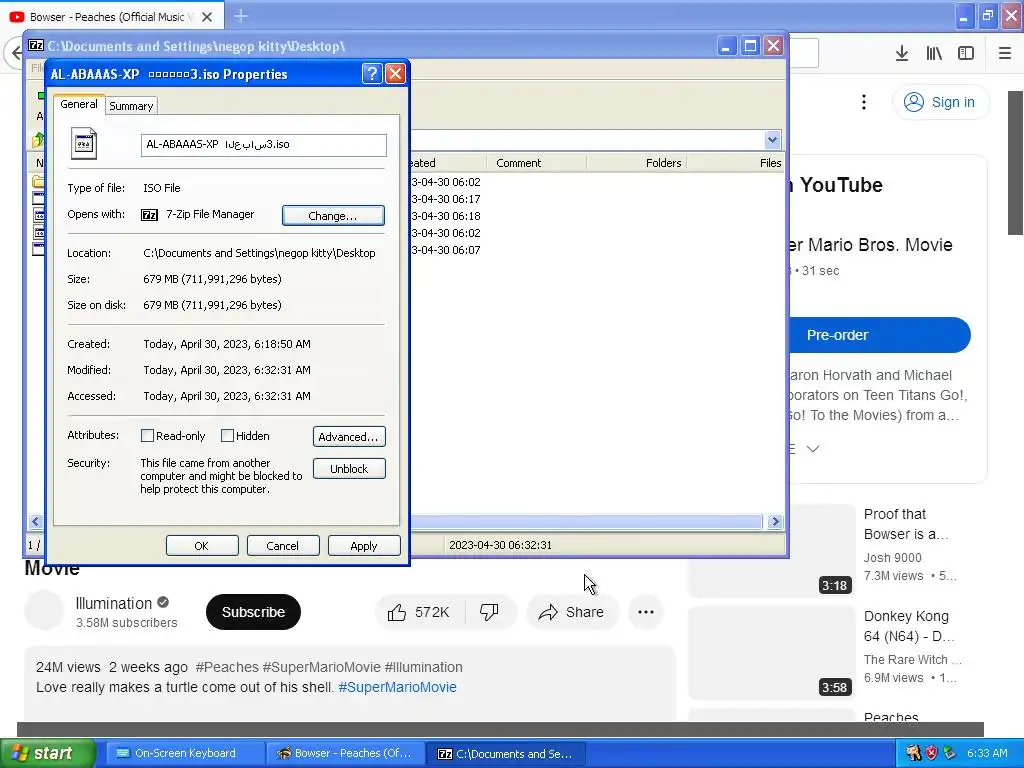Screen dimensions: 1024x768
Task: Click the 7-Zip horizontal scrollbar right arrow
Action: coord(775,521)
